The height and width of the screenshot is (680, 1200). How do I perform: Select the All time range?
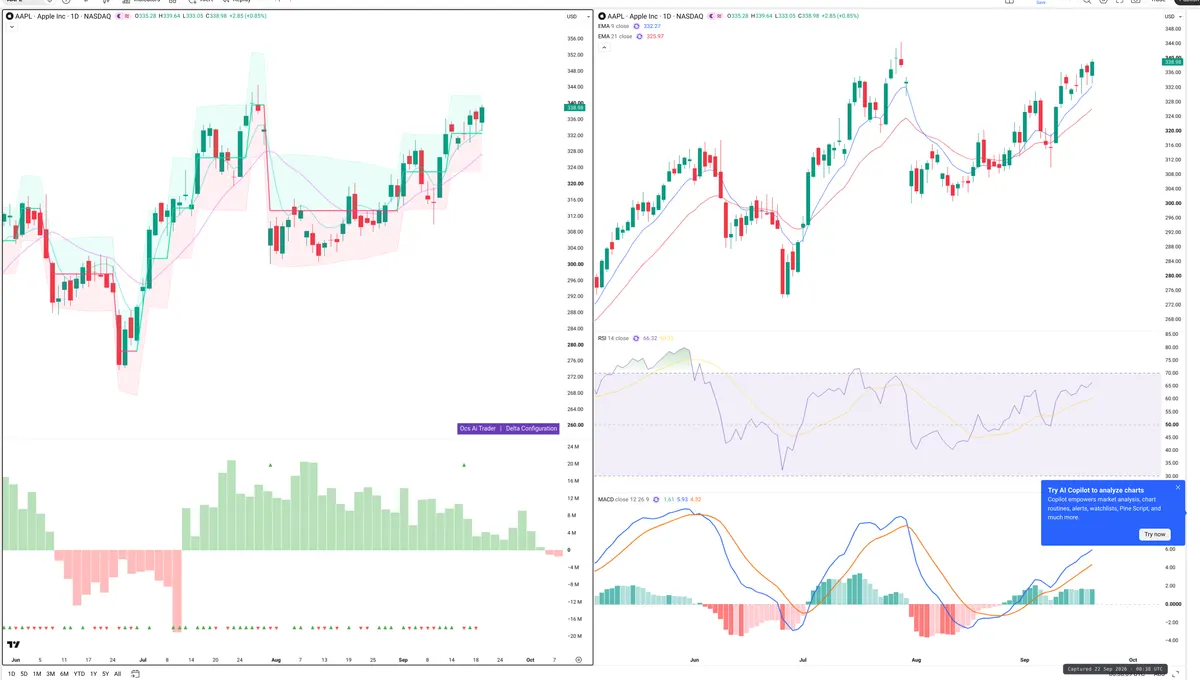click(x=117, y=674)
